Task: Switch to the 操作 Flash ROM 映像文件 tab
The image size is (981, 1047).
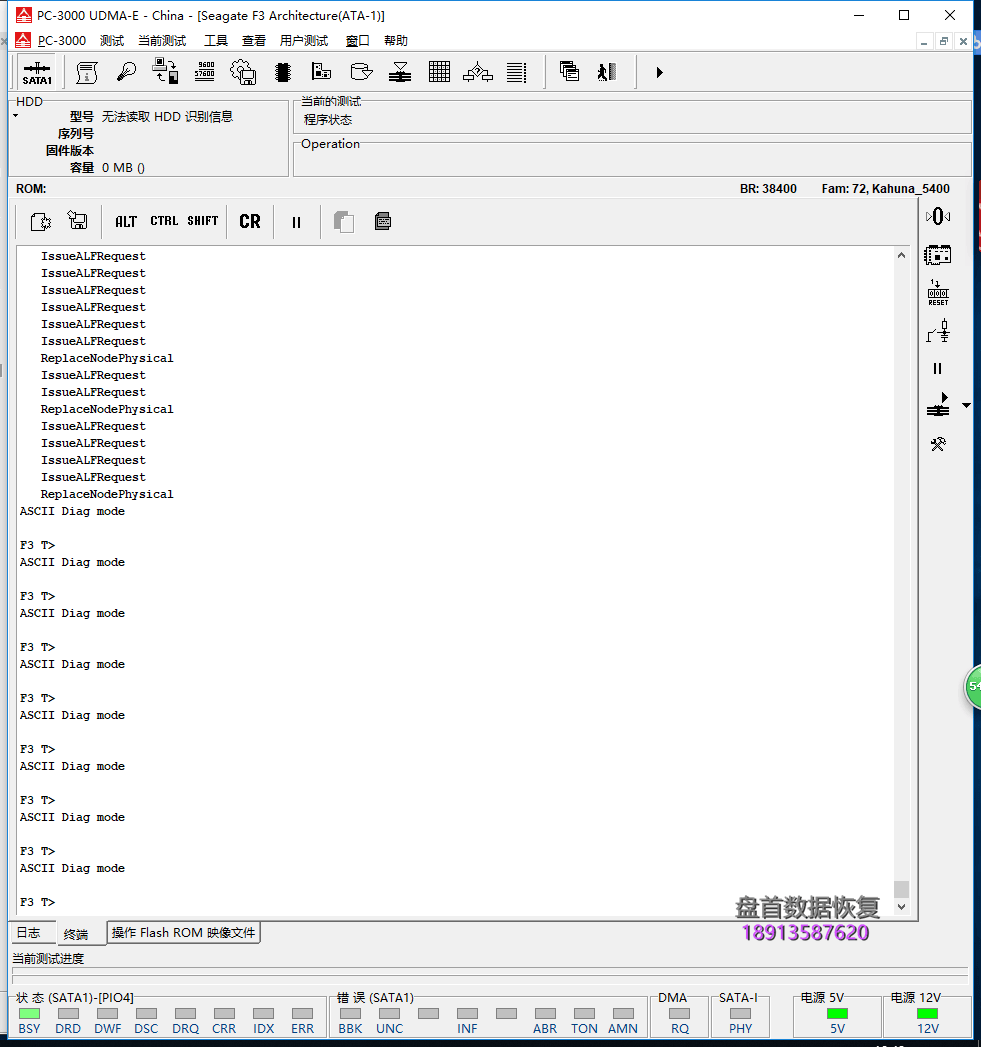Action: pyautogui.click(x=184, y=933)
